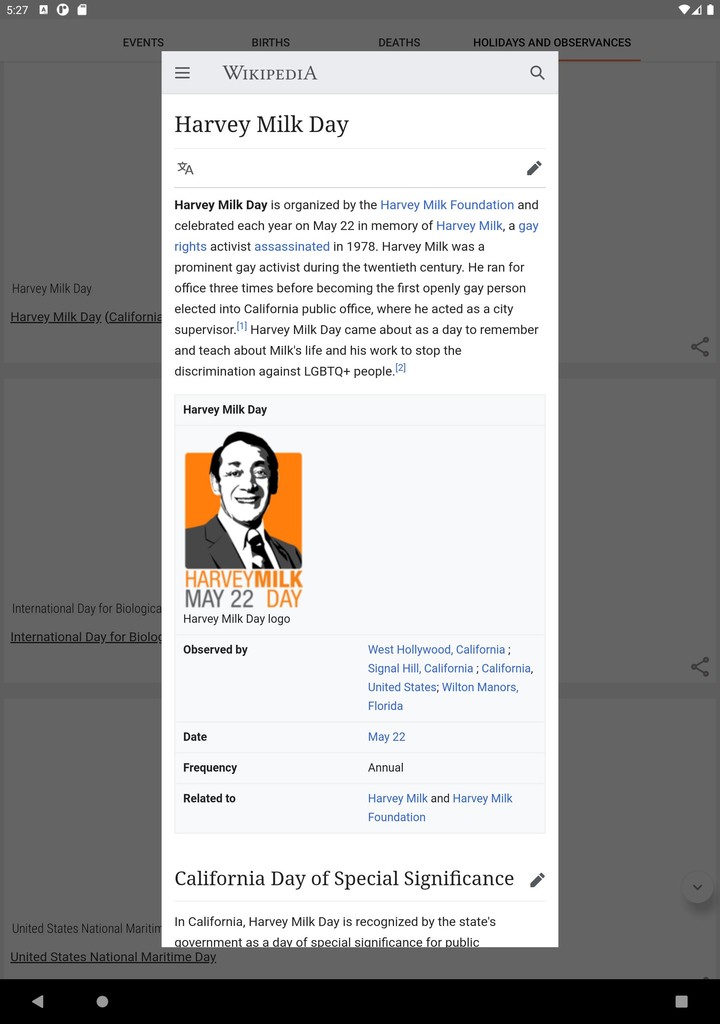Switch to the Births tab

click(x=270, y=42)
